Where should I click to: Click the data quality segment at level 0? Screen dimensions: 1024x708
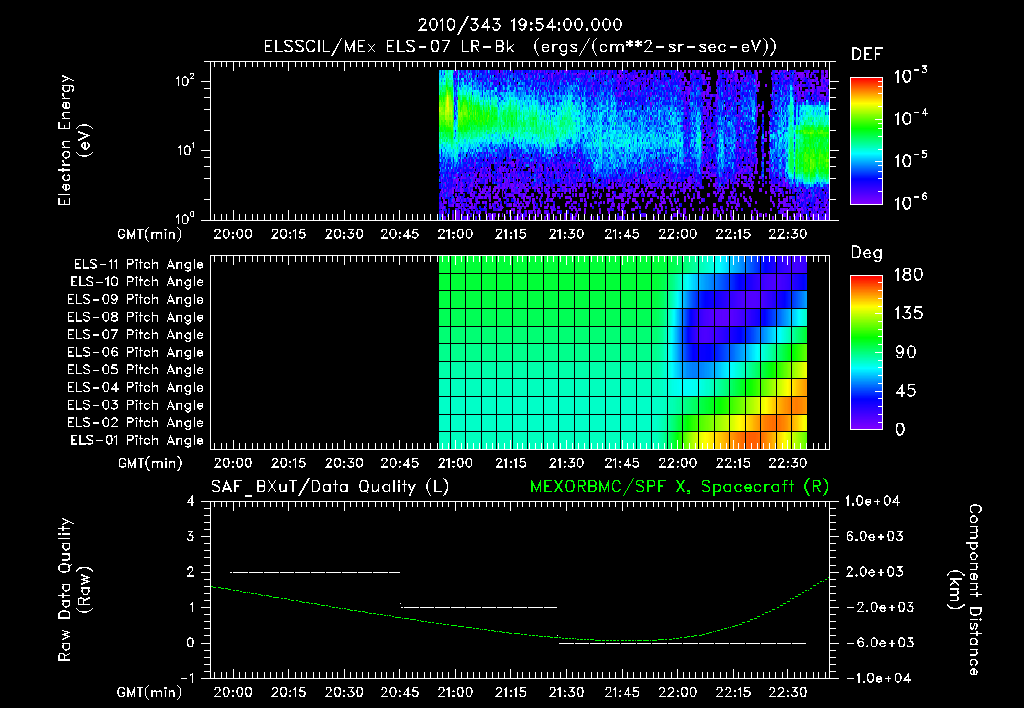click(x=682, y=643)
